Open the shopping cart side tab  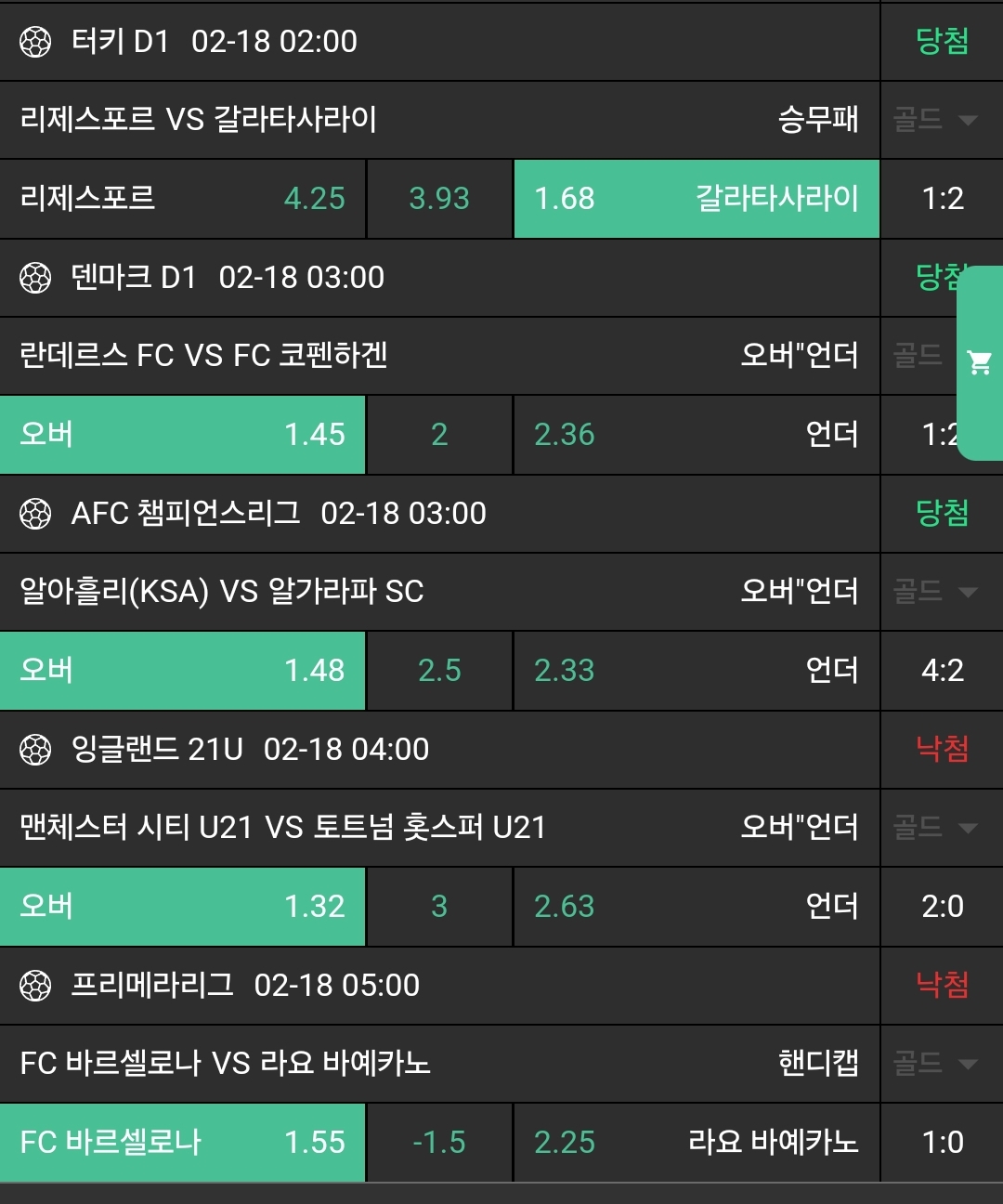pos(980,362)
